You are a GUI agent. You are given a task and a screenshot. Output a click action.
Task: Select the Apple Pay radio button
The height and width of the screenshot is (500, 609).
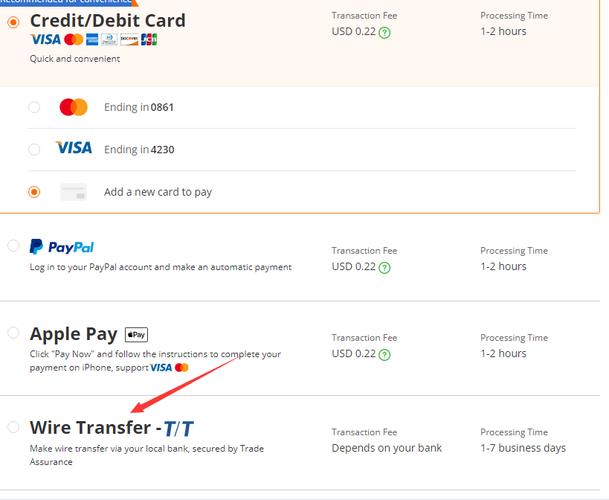click(13, 333)
